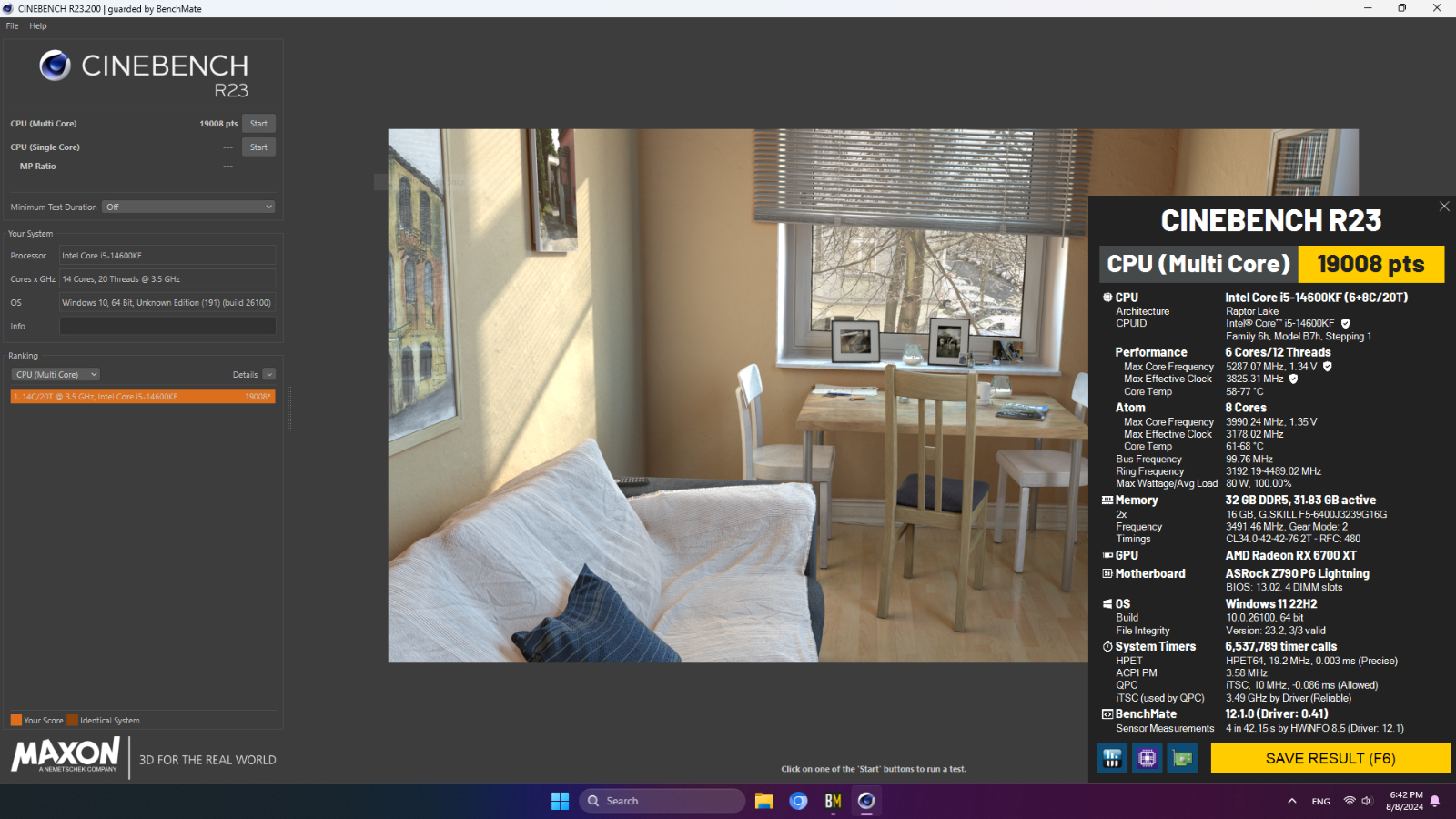
Task: Open the Help menu
Action: tap(38, 25)
